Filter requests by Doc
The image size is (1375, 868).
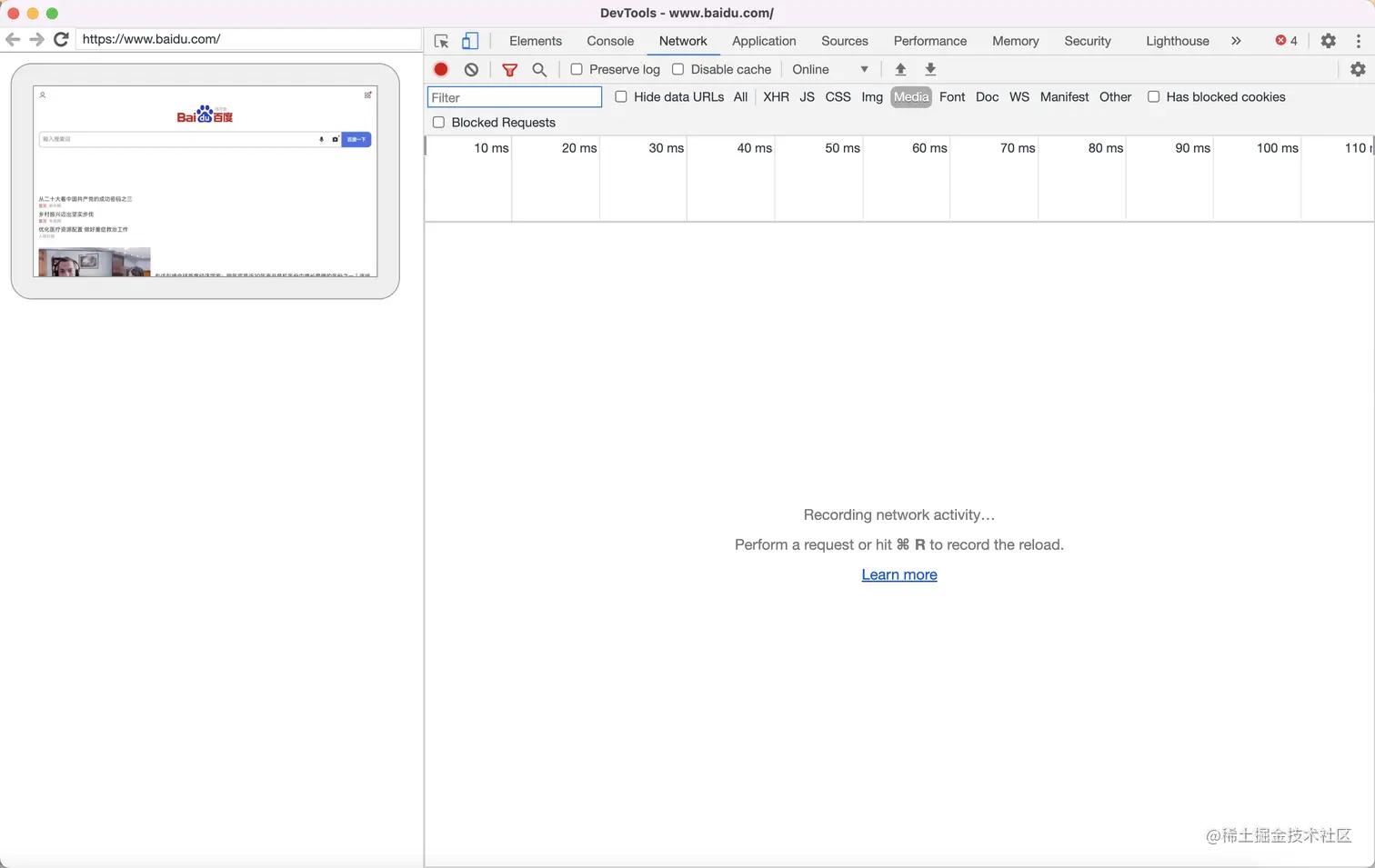(987, 97)
